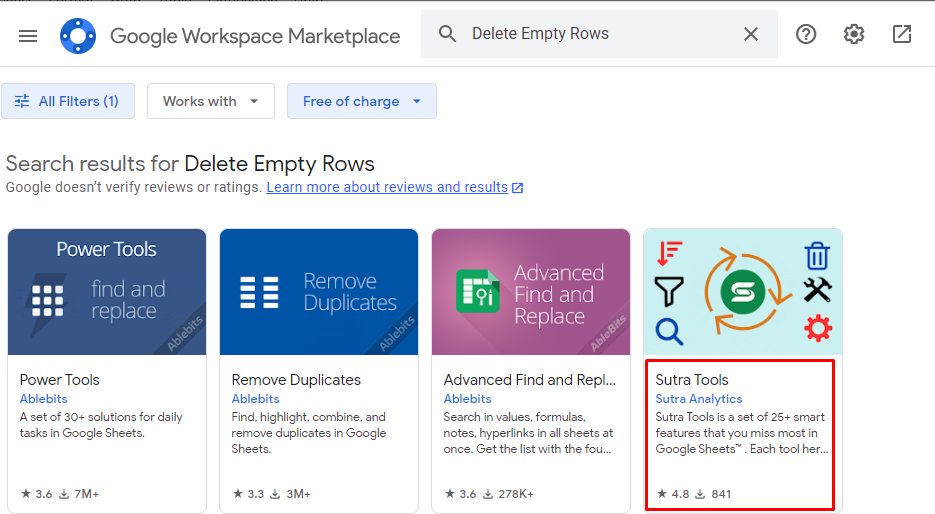
Task: Click the Sutra Tools description text
Action: (x=742, y=433)
